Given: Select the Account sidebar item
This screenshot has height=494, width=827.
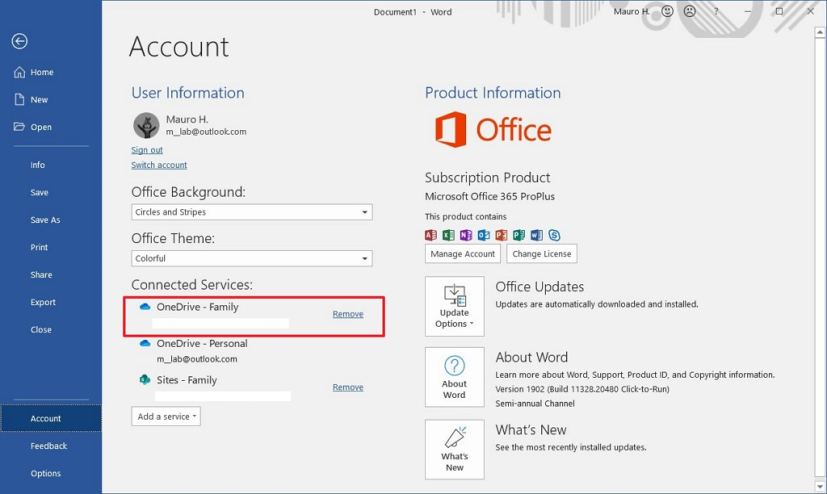Looking at the screenshot, I should [x=51, y=418].
